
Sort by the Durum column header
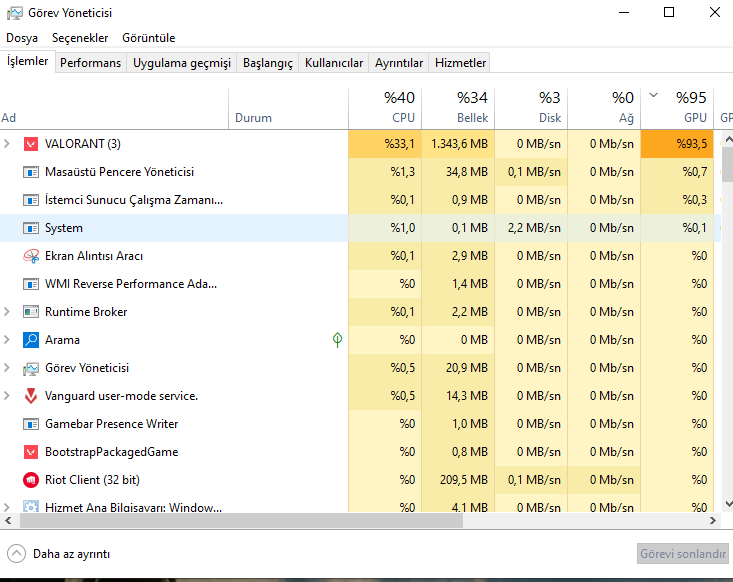point(288,108)
